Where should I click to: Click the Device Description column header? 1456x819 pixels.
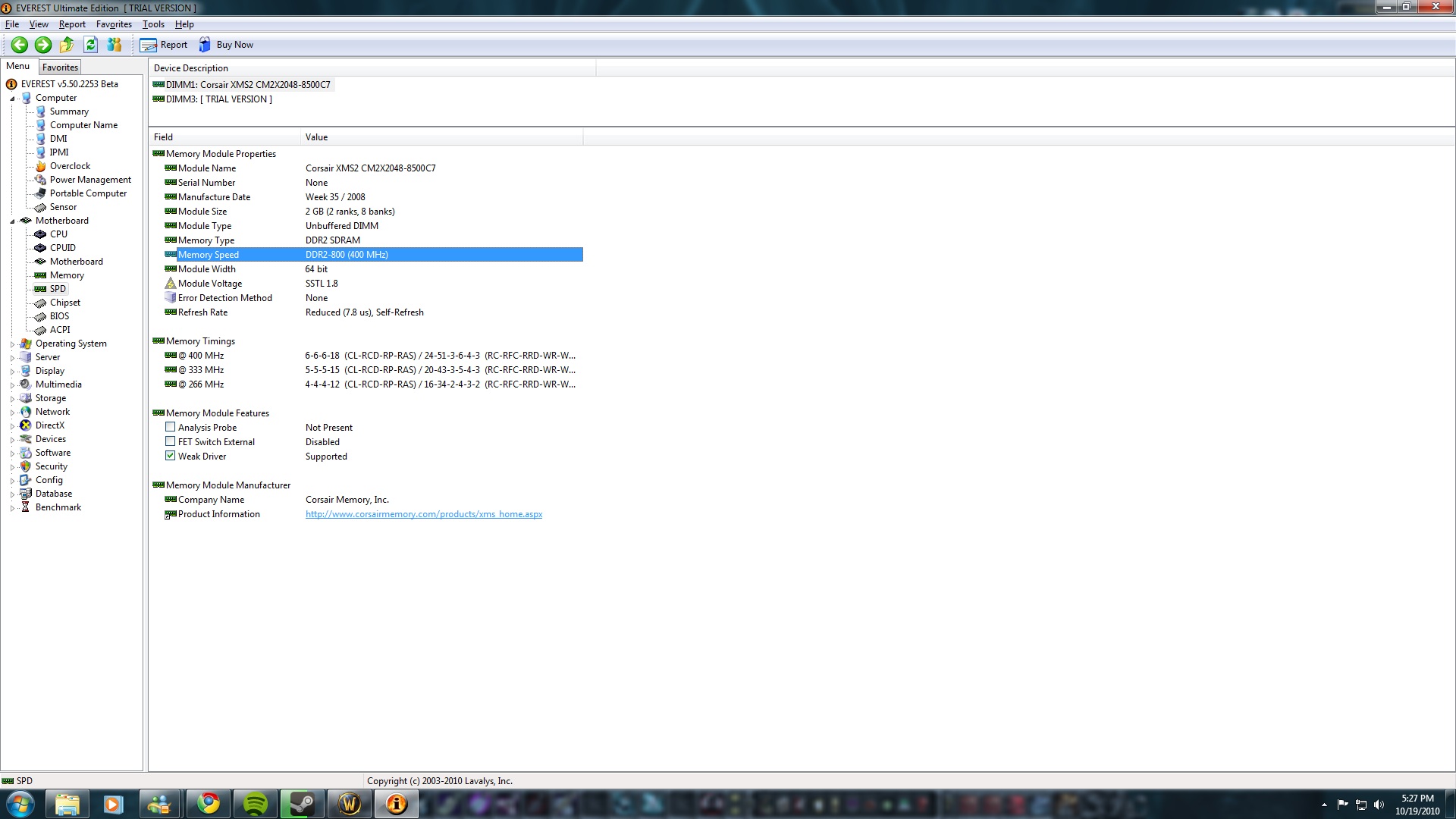coord(372,68)
